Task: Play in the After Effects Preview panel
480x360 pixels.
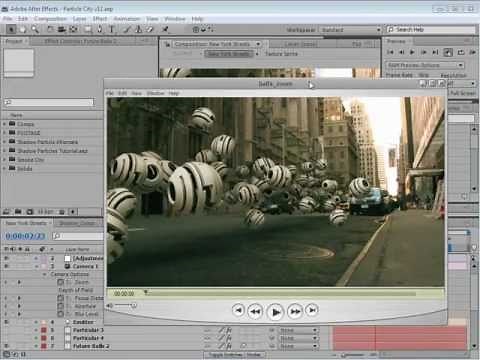Action: [412, 52]
